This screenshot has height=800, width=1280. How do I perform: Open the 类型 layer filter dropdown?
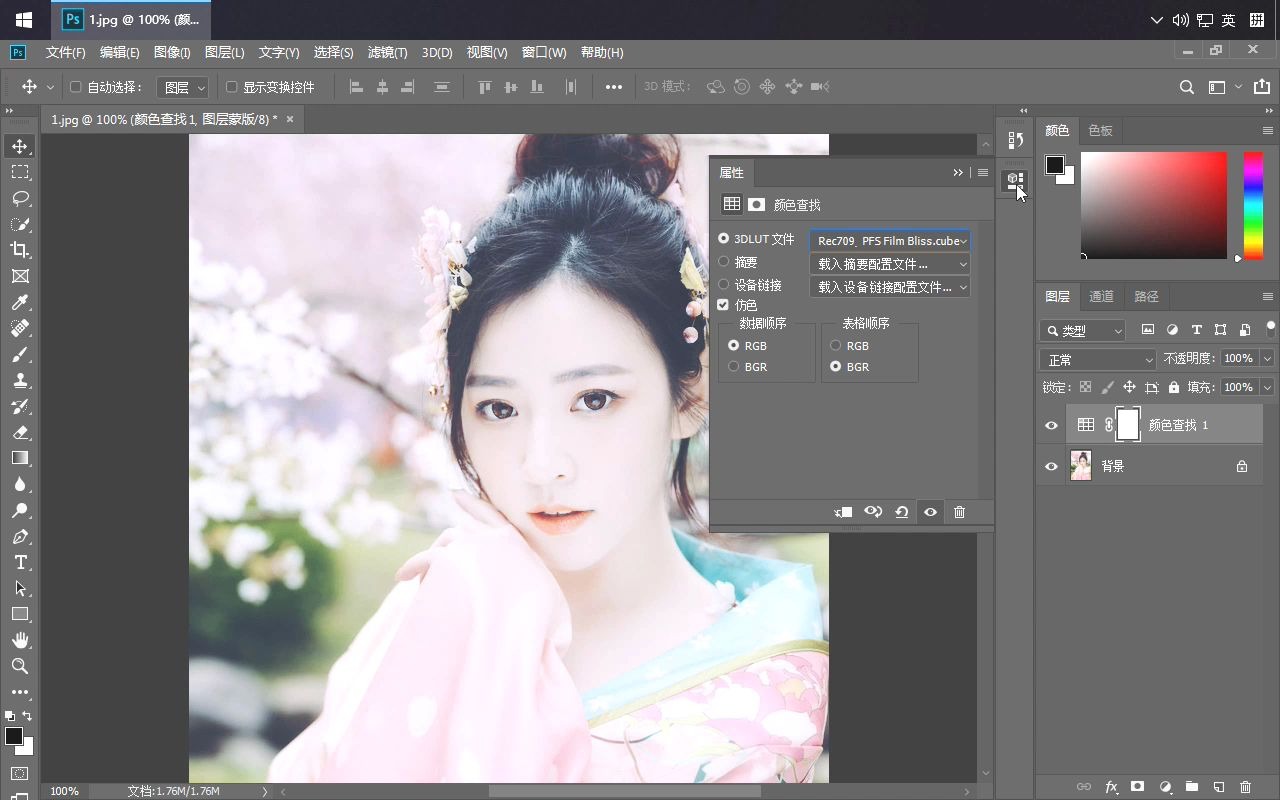click(1083, 330)
